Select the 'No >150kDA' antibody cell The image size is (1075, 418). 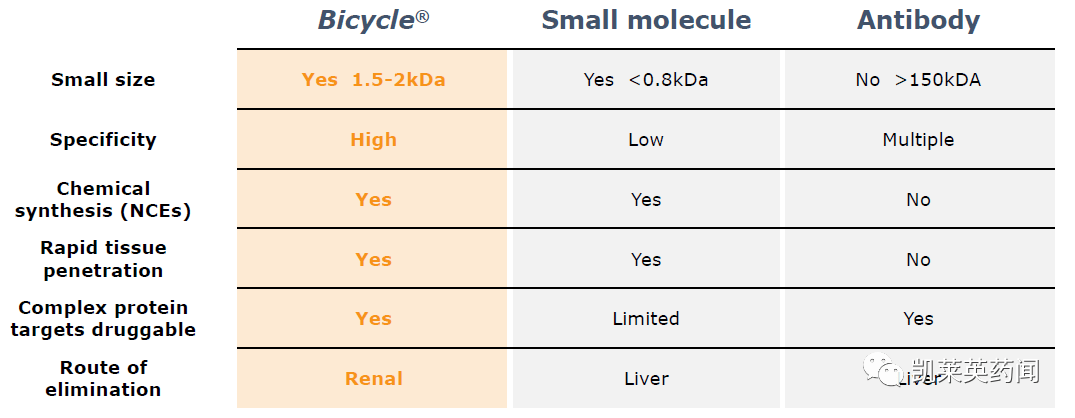(x=919, y=79)
